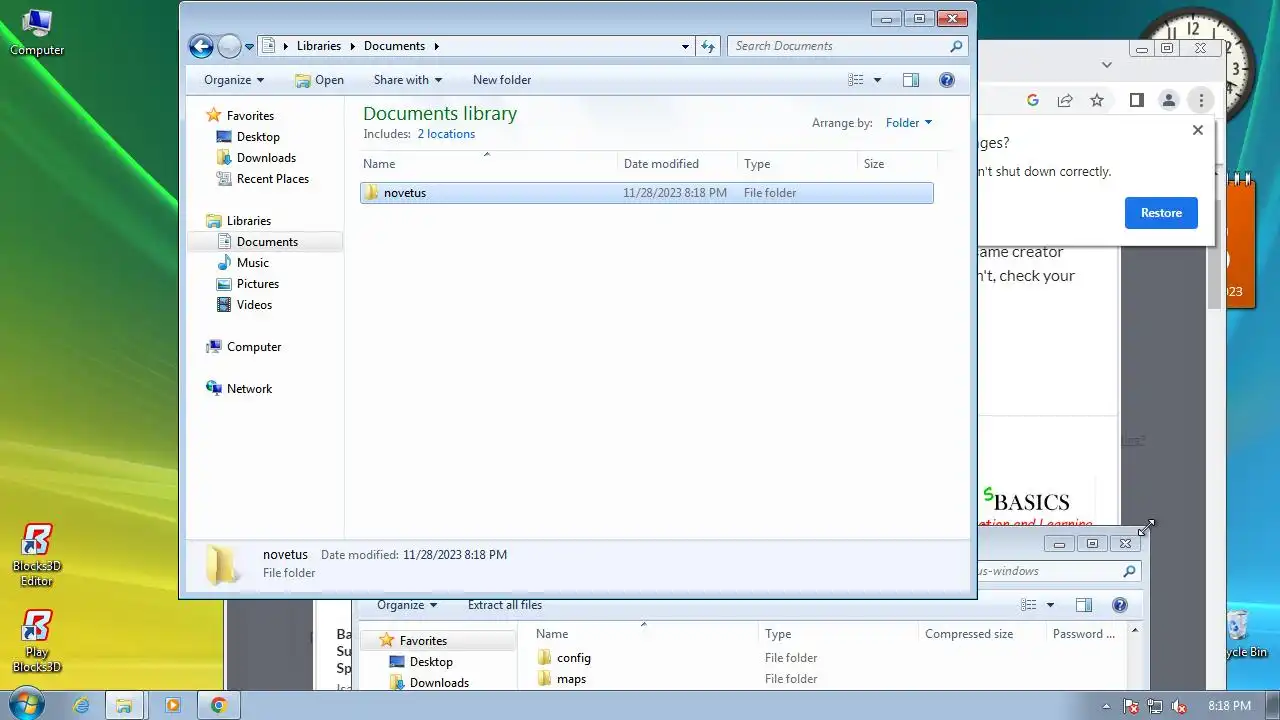Sort by the Type column header
The image size is (1280, 720).
797,164
